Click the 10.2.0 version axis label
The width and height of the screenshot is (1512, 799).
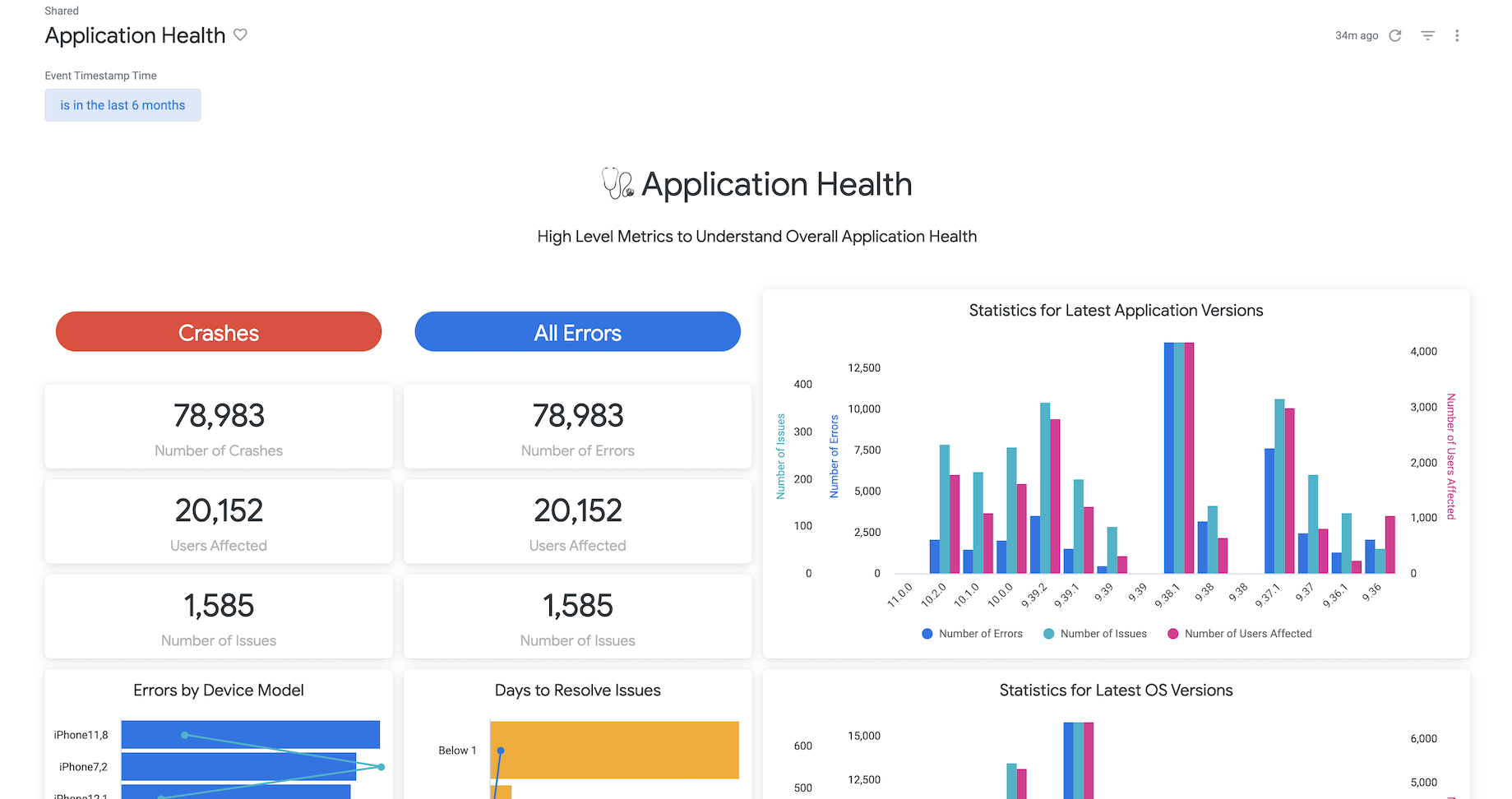point(933,595)
